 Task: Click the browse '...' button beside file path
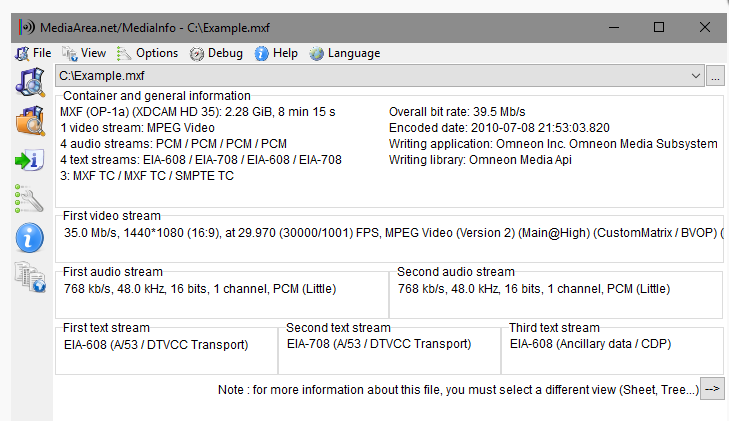(715, 76)
